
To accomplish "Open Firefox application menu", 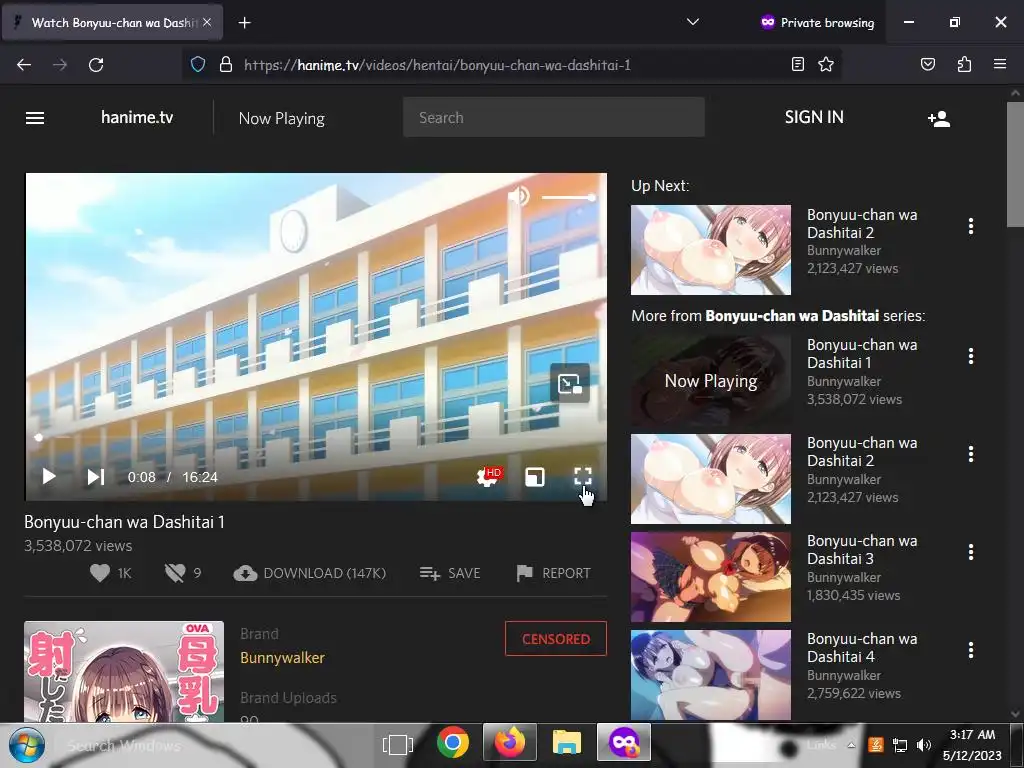I will 1000,64.
